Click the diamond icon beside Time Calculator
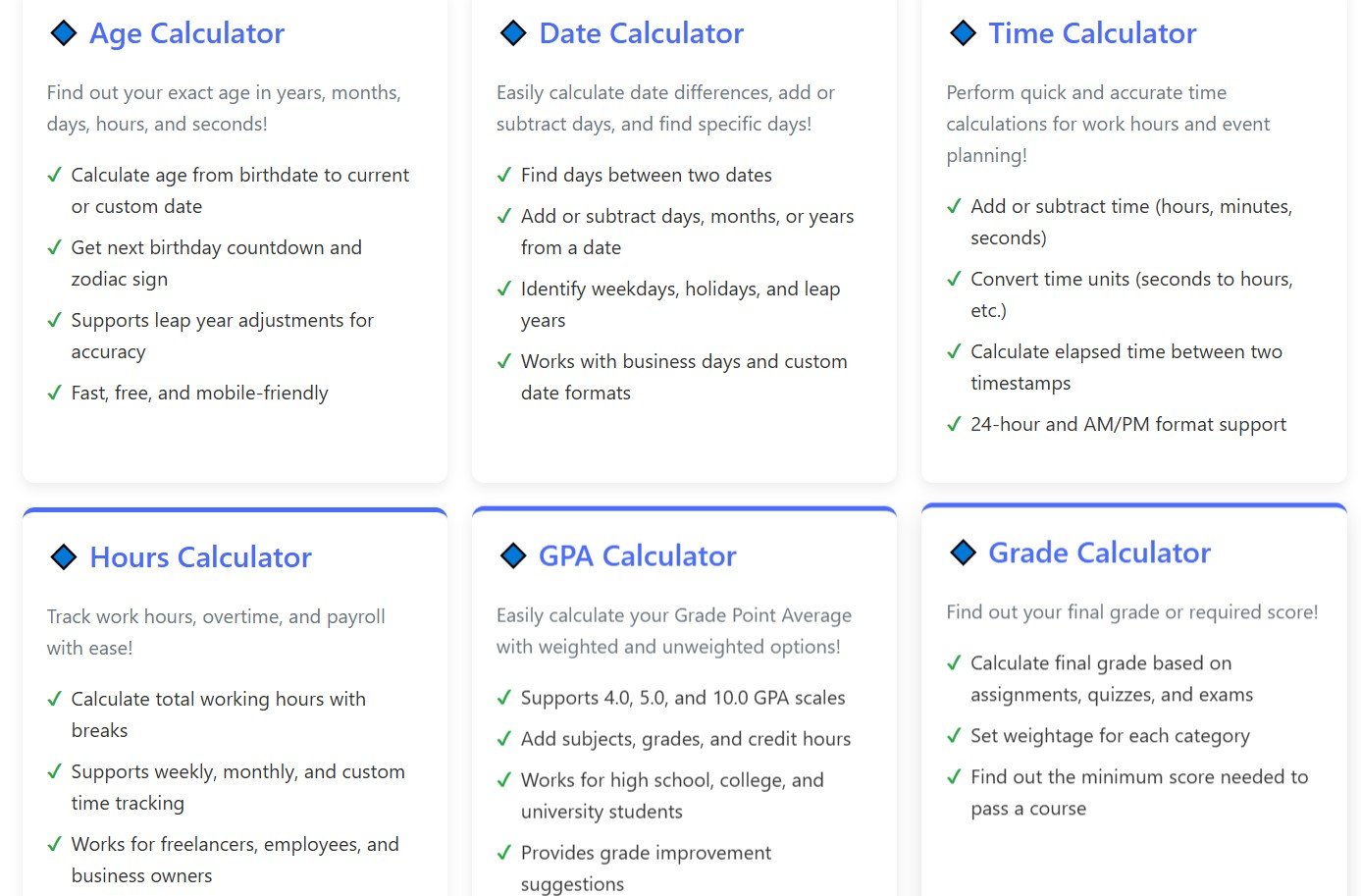 tap(964, 33)
